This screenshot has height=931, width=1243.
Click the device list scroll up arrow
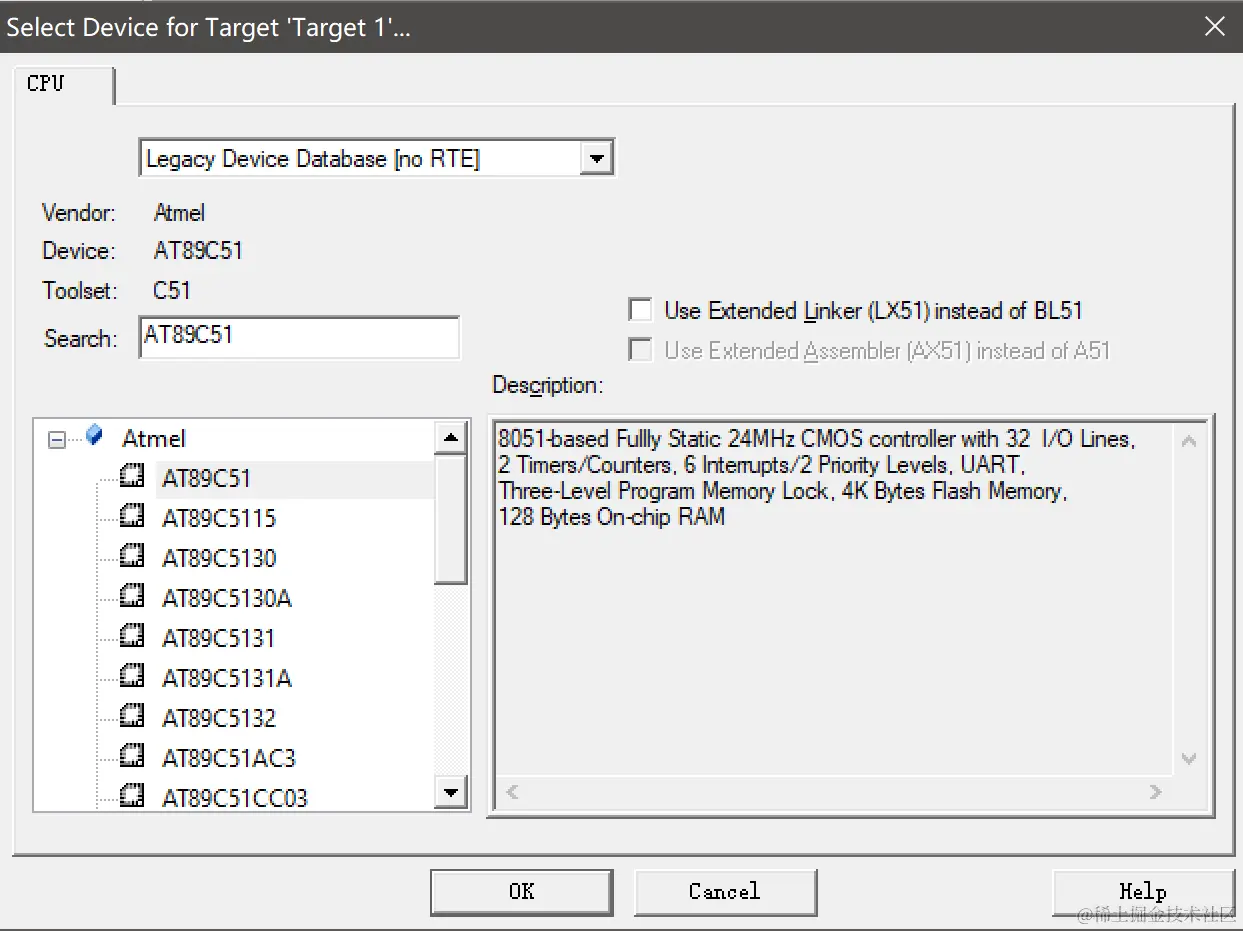click(x=451, y=438)
